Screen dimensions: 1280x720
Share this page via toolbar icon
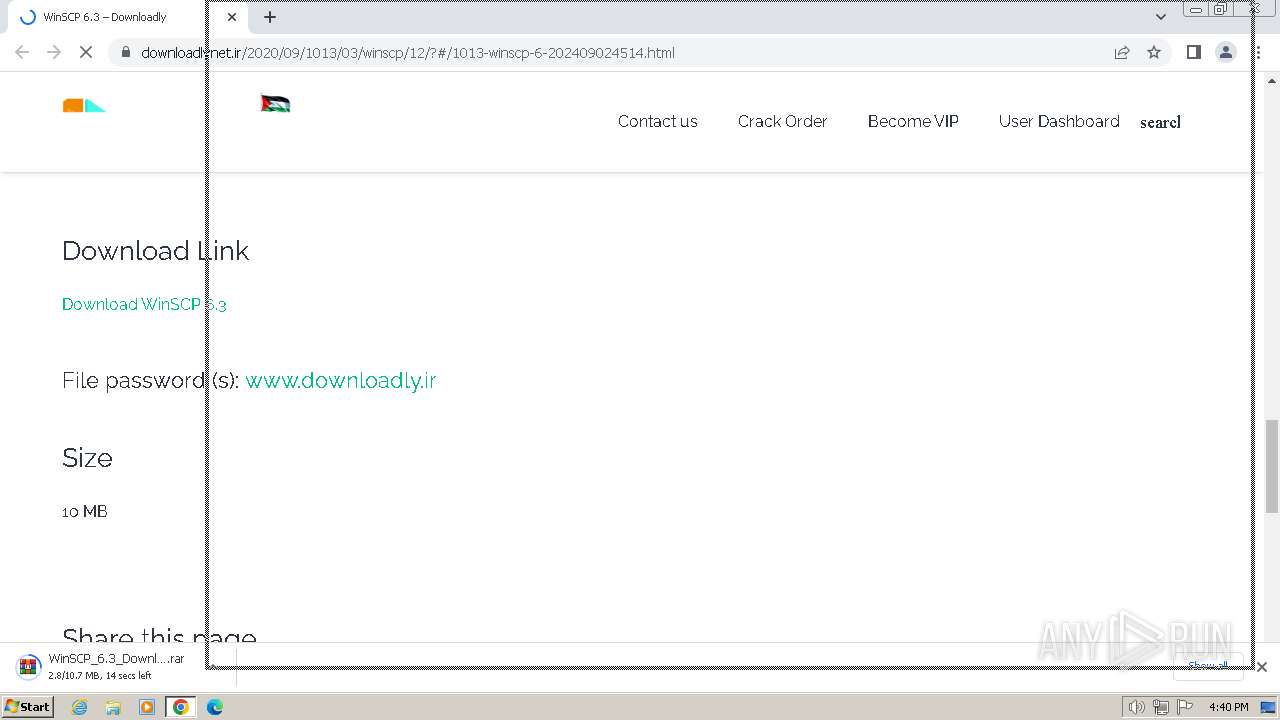click(x=1122, y=52)
